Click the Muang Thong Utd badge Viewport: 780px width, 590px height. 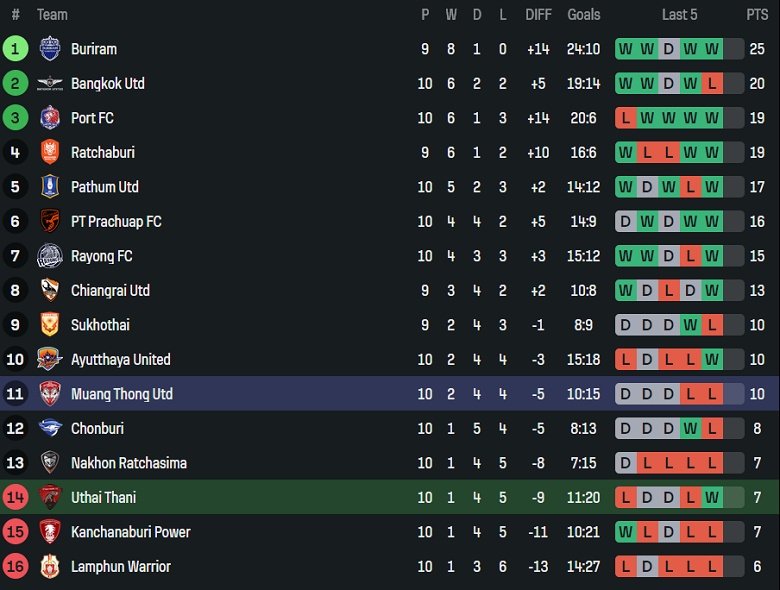[50, 394]
